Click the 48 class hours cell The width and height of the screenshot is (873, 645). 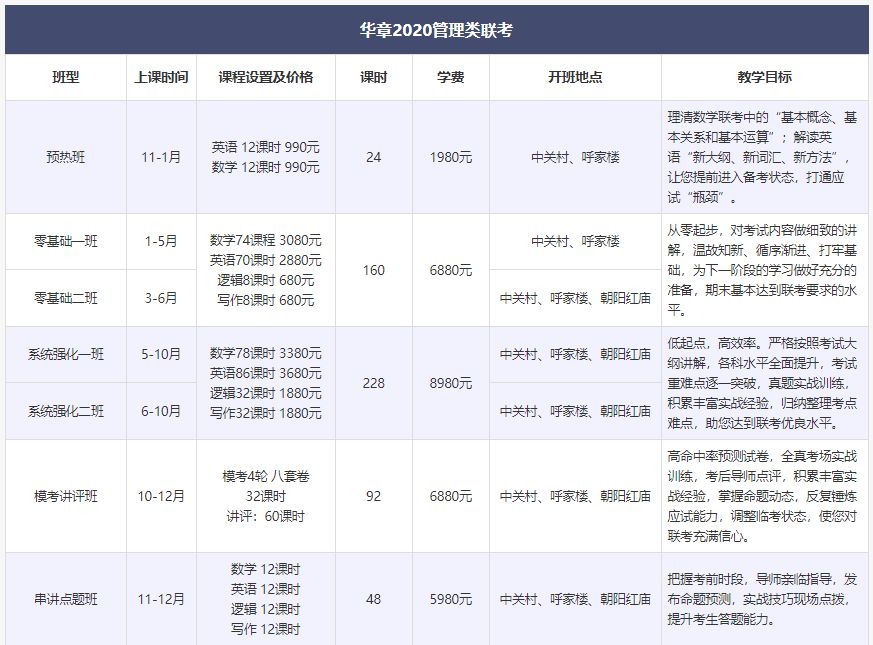[374, 599]
